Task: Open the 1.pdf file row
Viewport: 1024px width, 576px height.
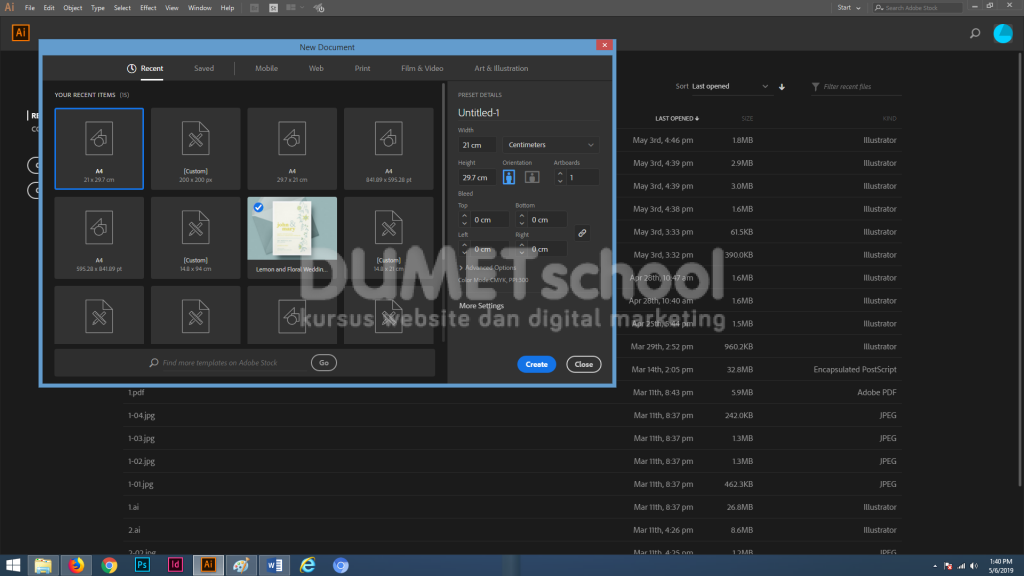Action: coord(513,392)
